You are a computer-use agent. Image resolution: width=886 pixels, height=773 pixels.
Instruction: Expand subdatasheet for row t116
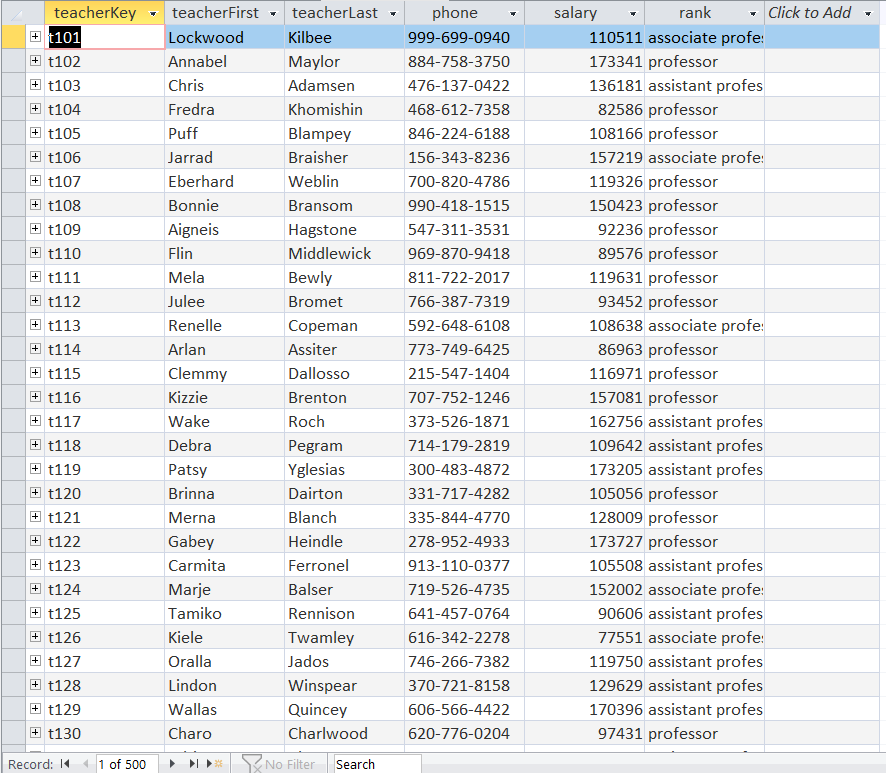(35, 397)
